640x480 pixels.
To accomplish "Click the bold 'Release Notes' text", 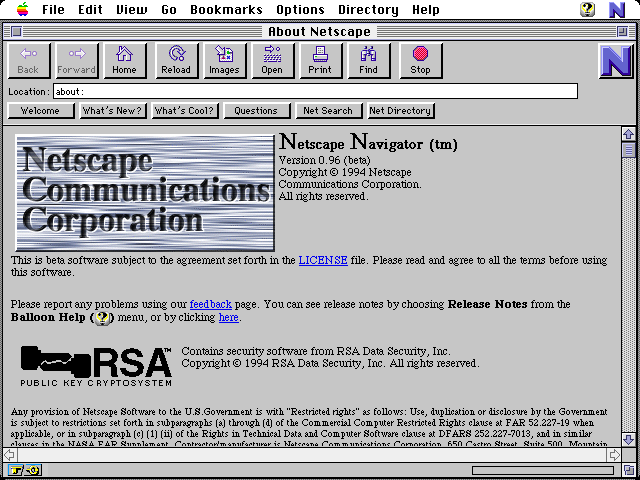I will coord(487,304).
